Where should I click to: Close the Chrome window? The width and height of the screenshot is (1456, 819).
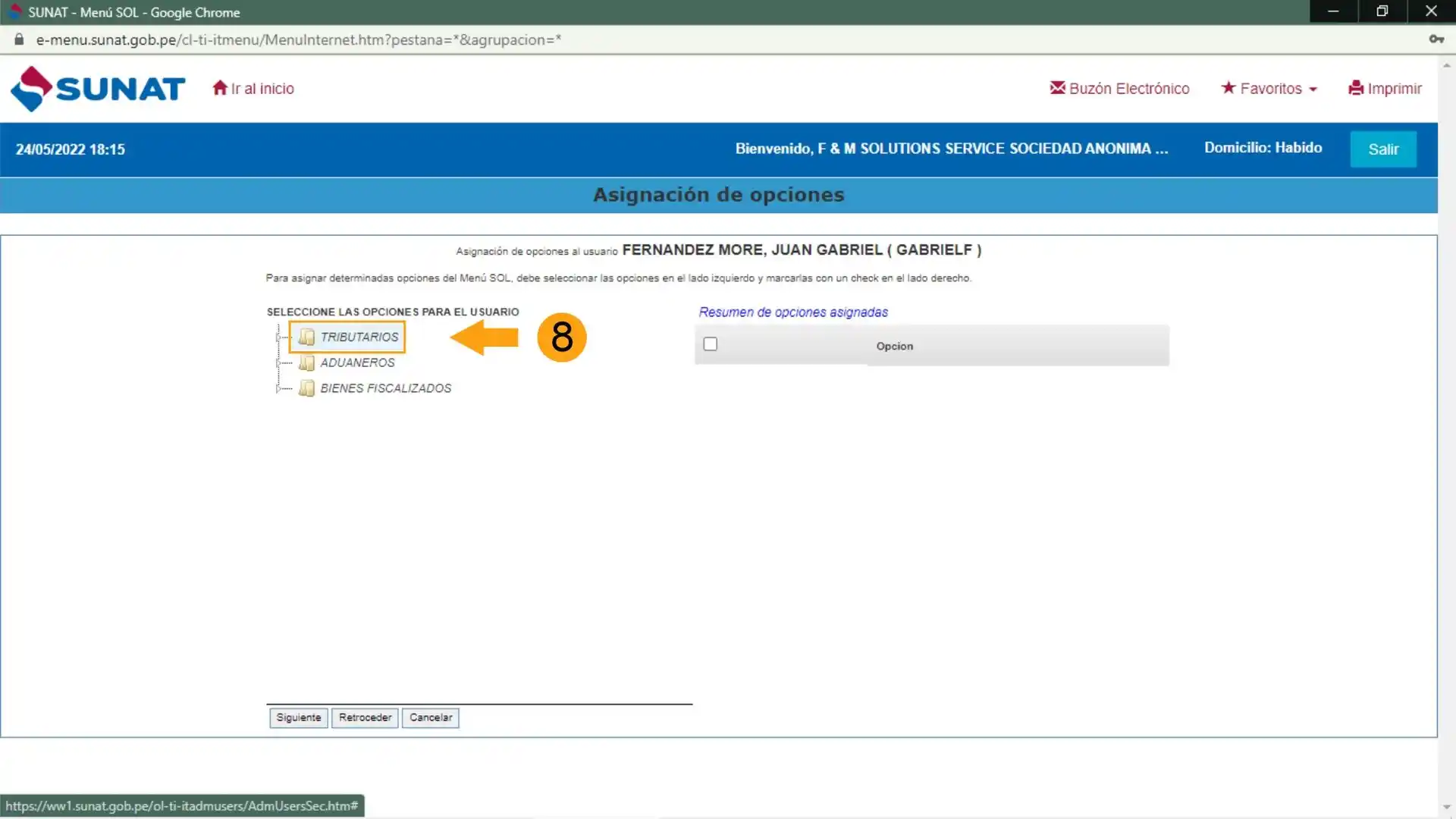point(1431,11)
